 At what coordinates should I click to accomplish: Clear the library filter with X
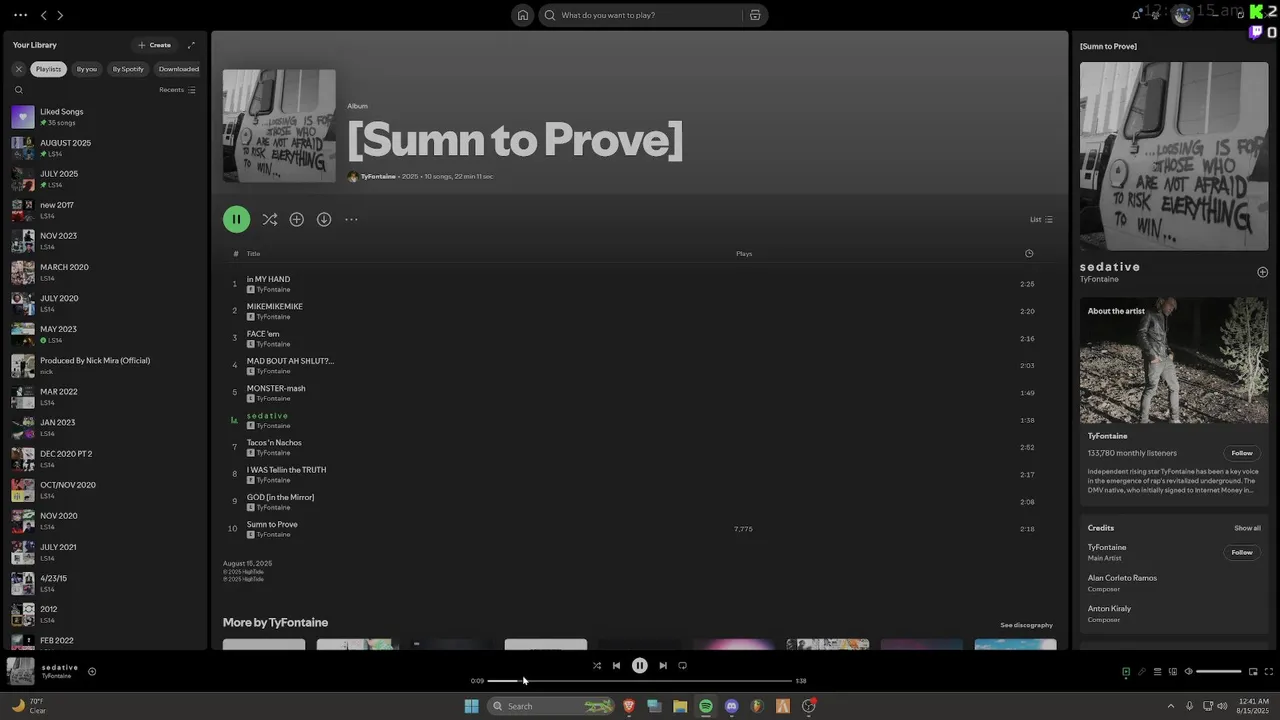[x=18, y=69]
